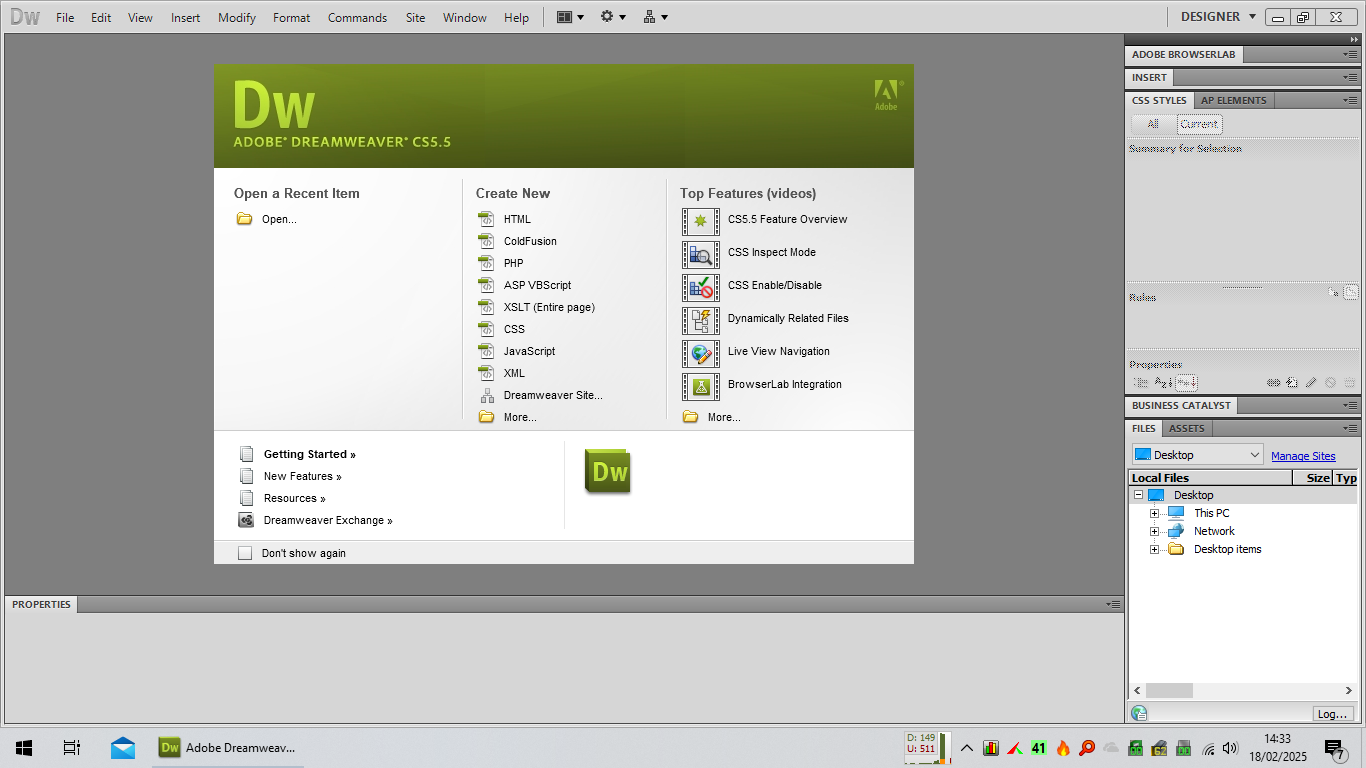Click the Getting Started link
This screenshot has height=768, width=1366.
click(x=310, y=454)
